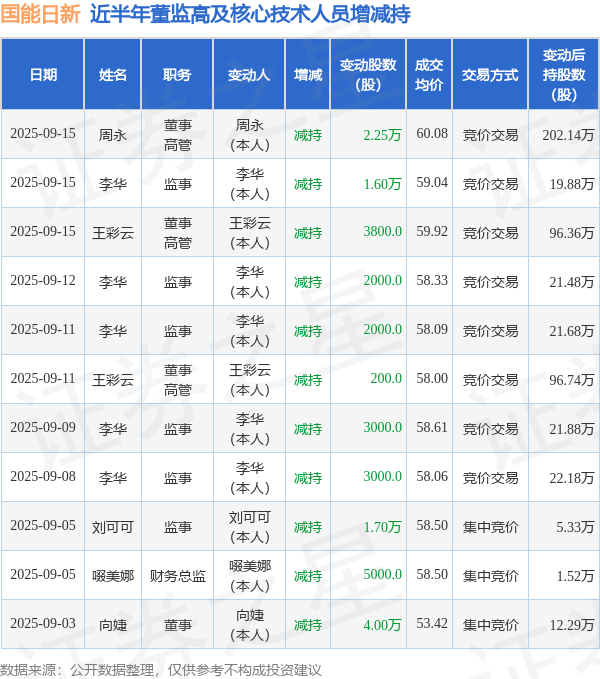
Task: Click the 1.70万 shares-changed value
Action: (x=382, y=527)
